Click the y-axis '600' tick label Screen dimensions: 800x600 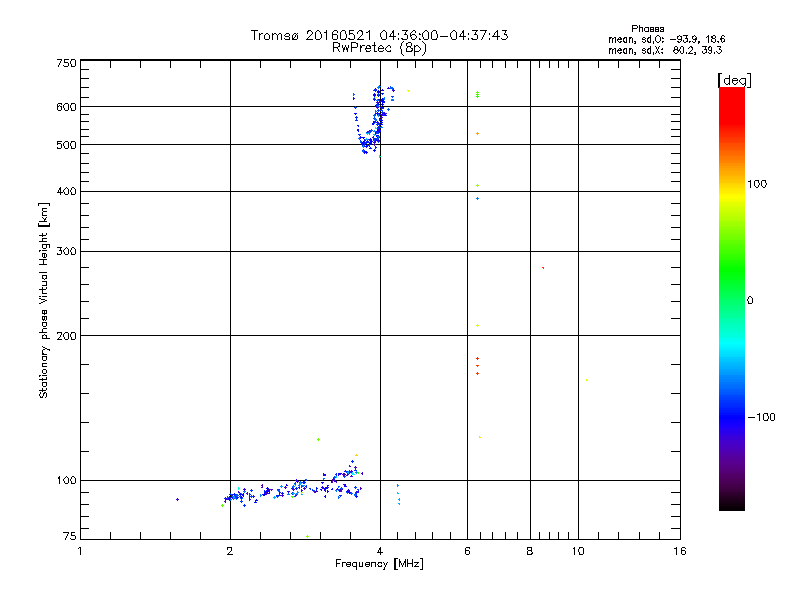(x=67, y=107)
